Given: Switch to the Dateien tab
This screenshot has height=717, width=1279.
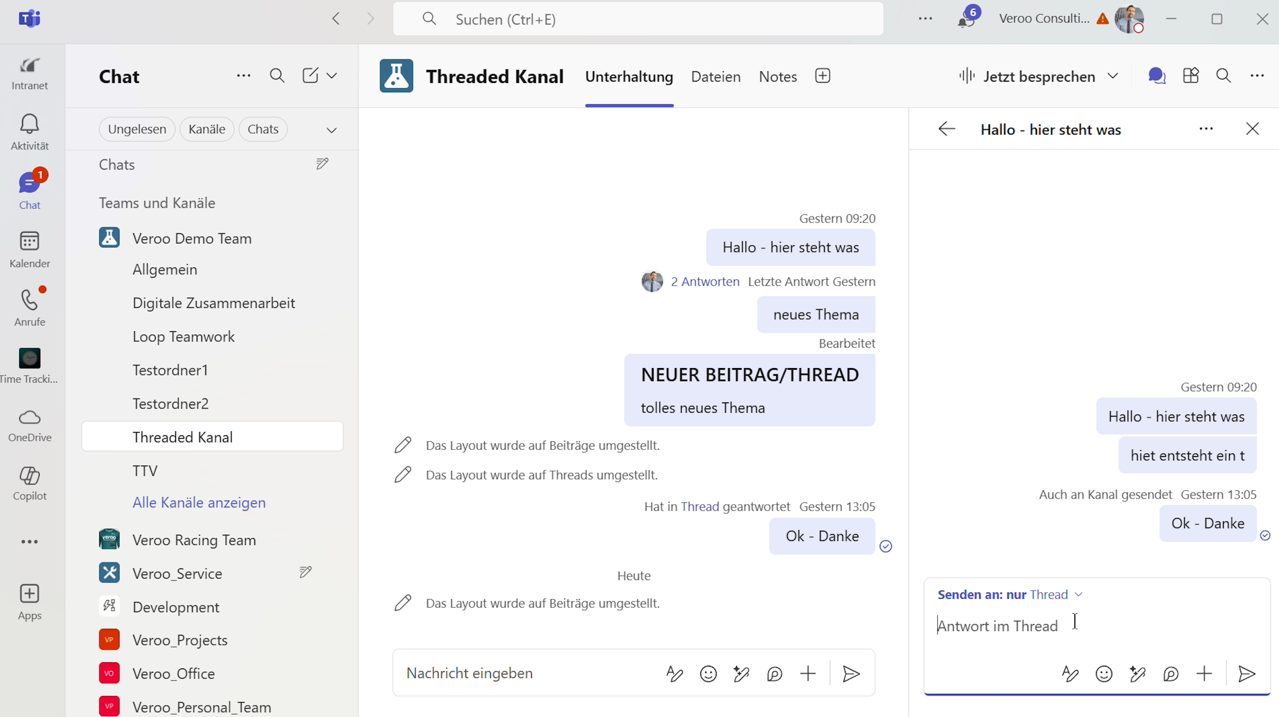Looking at the screenshot, I should pyautogui.click(x=715, y=76).
